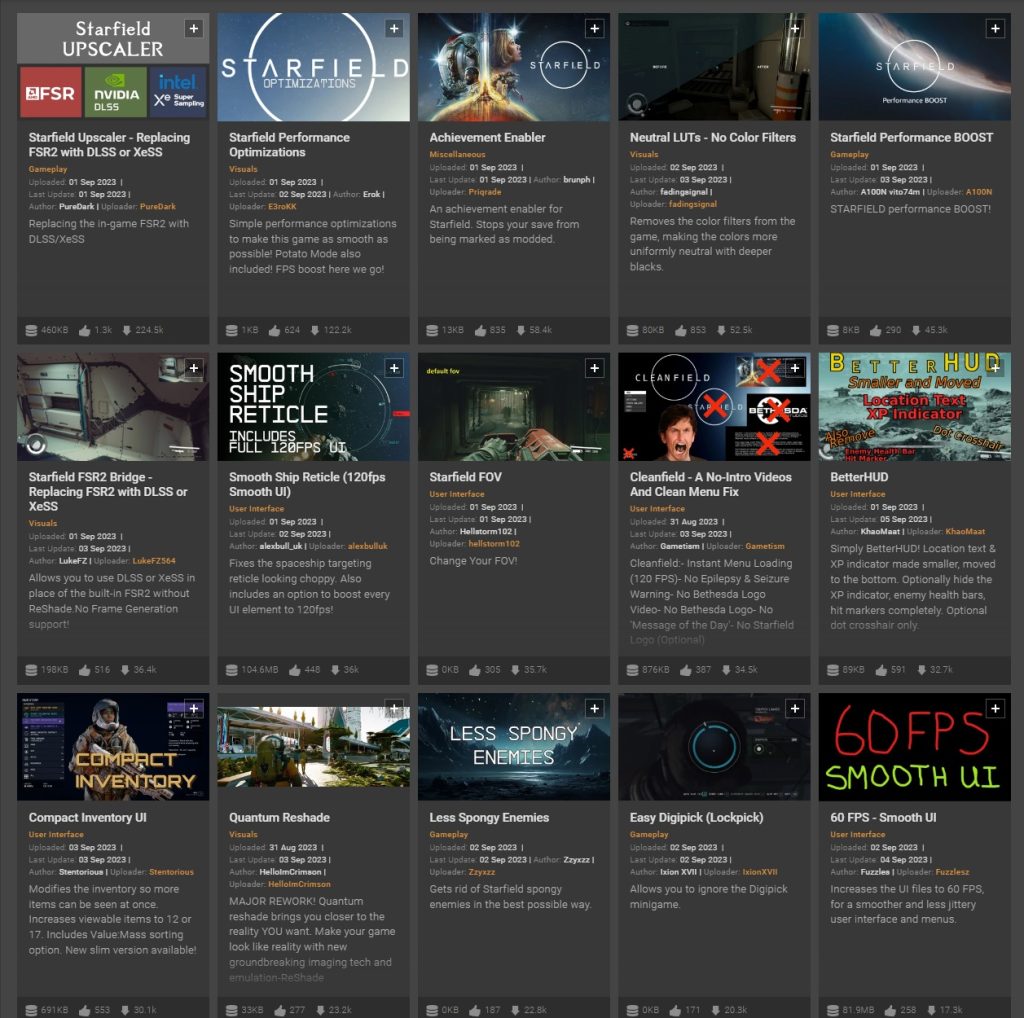Click file size icon on Starfield Performance BOOST card
1024x1018 pixels.
click(832, 330)
